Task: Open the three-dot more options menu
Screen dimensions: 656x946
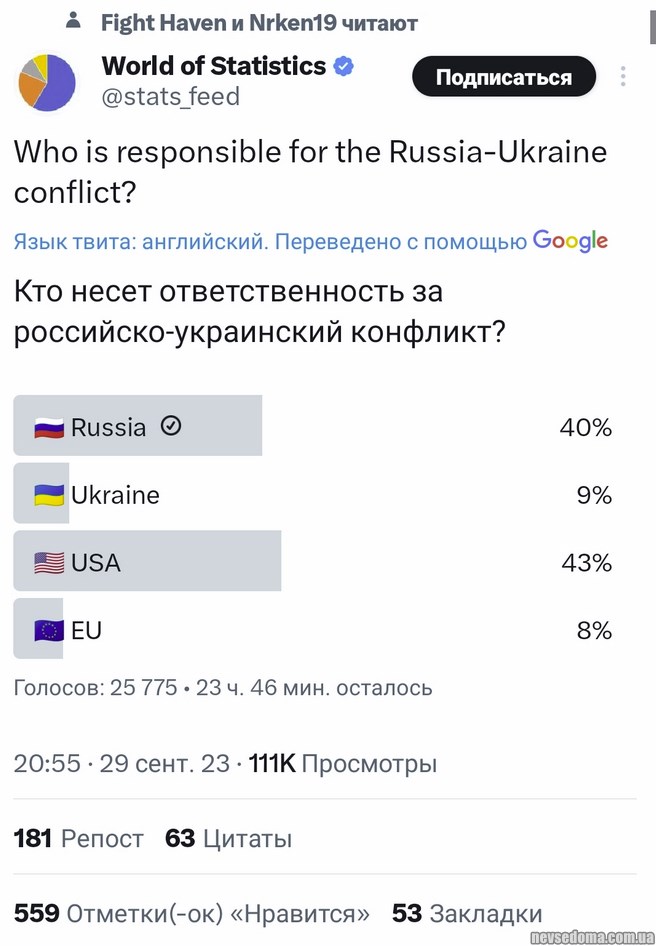Action: (623, 77)
